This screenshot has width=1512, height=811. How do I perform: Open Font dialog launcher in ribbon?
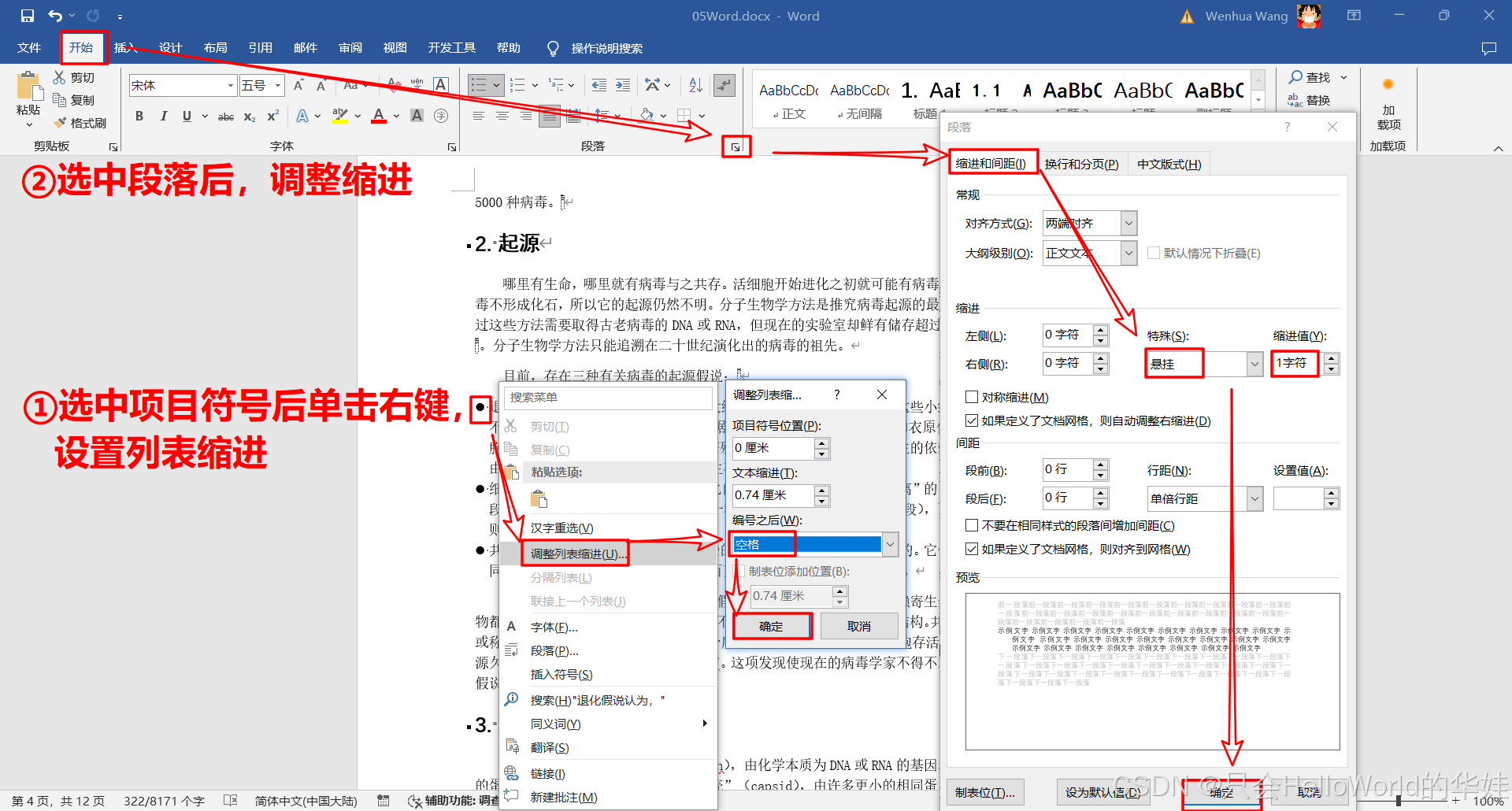(x=452, y=147)
